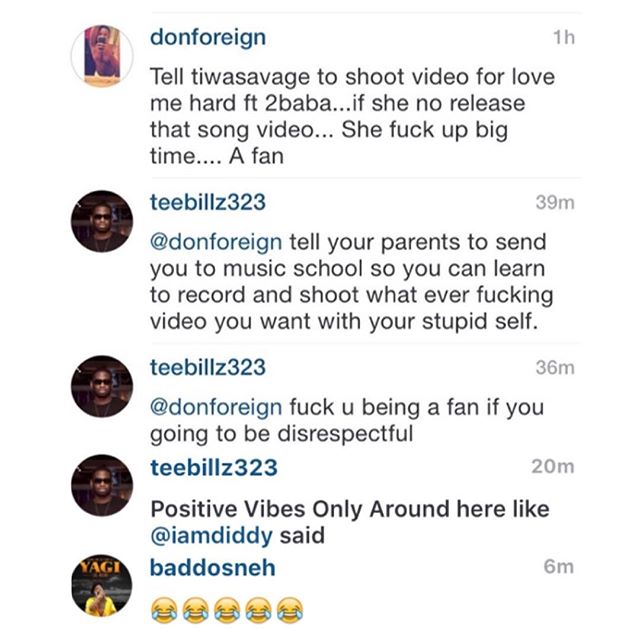The image size is (640, 640).
Task: Open baddosneh's YAGI profile picture
Action: (102, 586)
